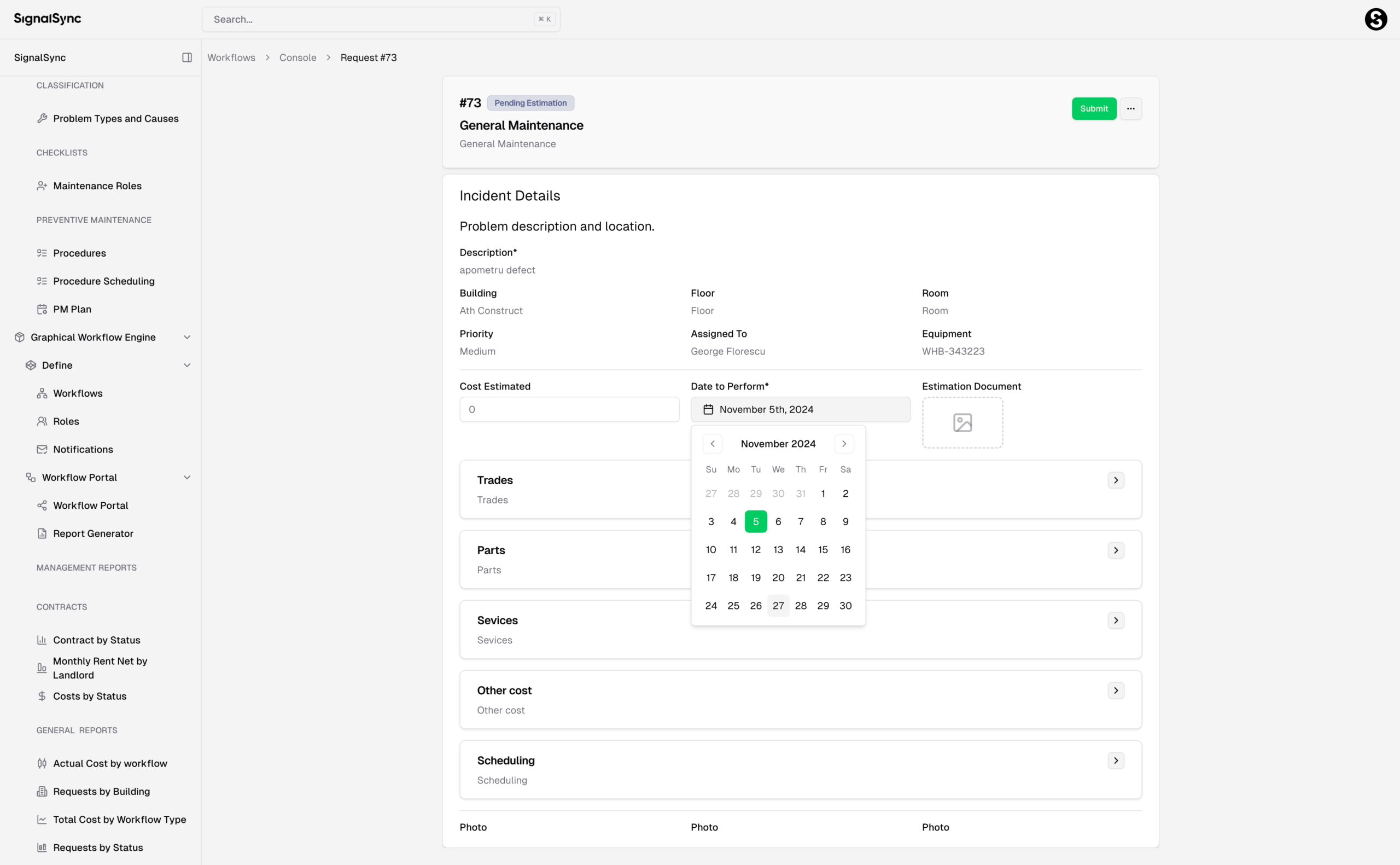
Task: Select November 27 in calendar
Action: [x=778, y=605]
